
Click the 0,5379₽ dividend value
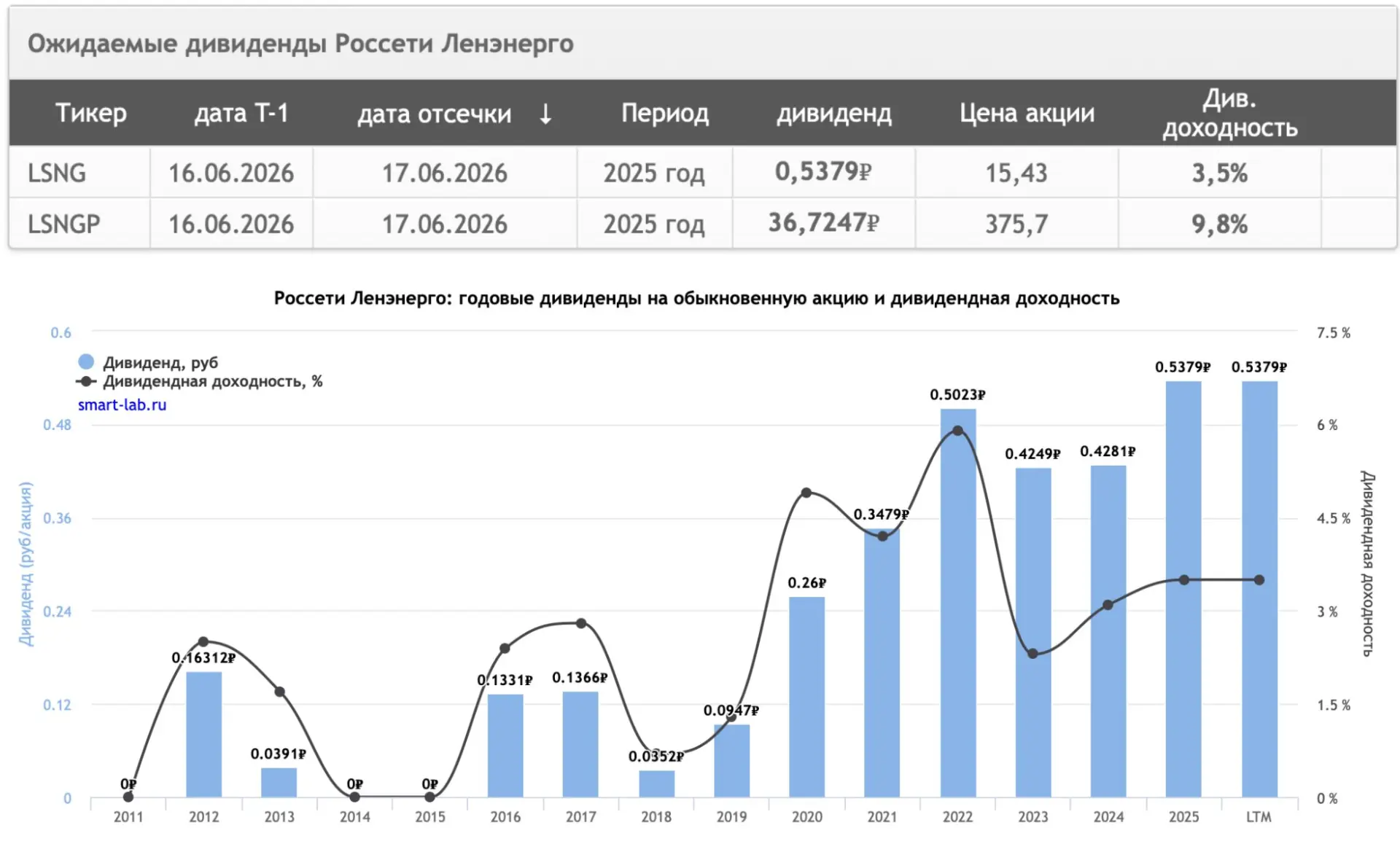tap(823, 172)
